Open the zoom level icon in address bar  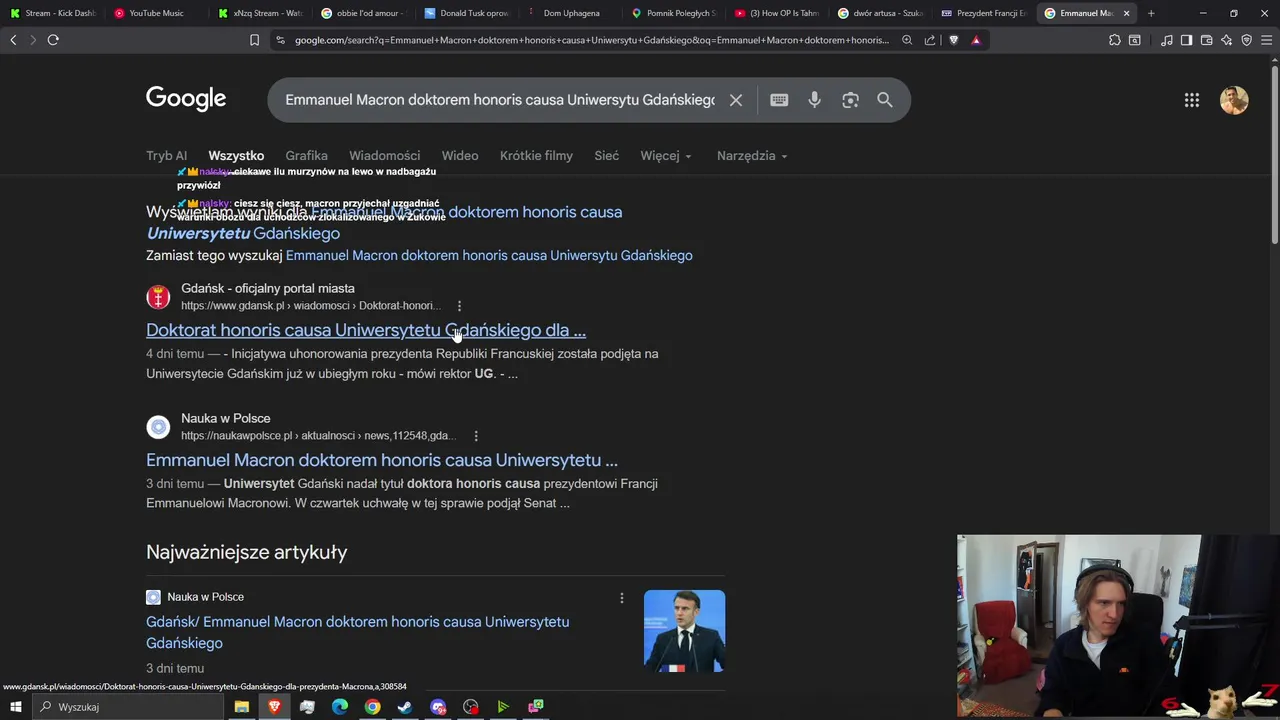coord(907,40)
